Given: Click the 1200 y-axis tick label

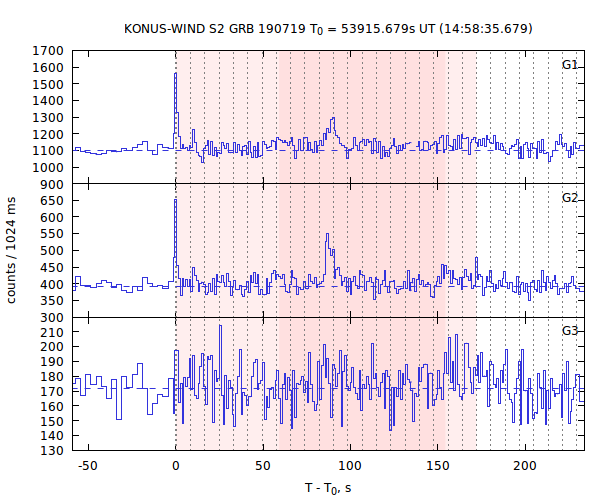Looking at the screenshot, I should click(47, 134).
